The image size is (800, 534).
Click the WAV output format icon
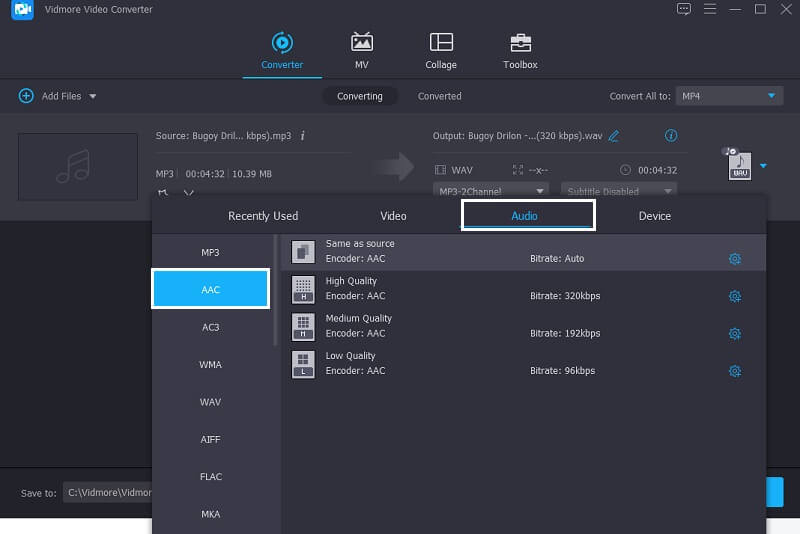739,165
